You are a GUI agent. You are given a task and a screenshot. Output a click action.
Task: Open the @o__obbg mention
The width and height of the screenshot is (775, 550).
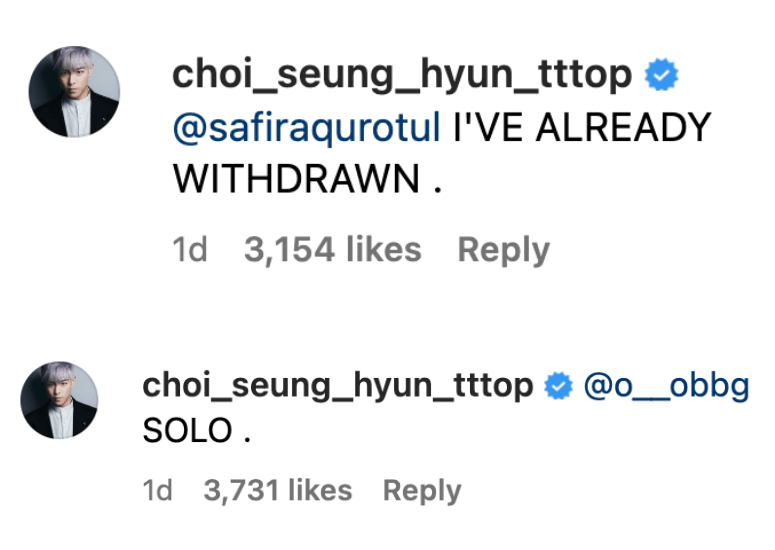pyautogui.click(x=665, y=387)
